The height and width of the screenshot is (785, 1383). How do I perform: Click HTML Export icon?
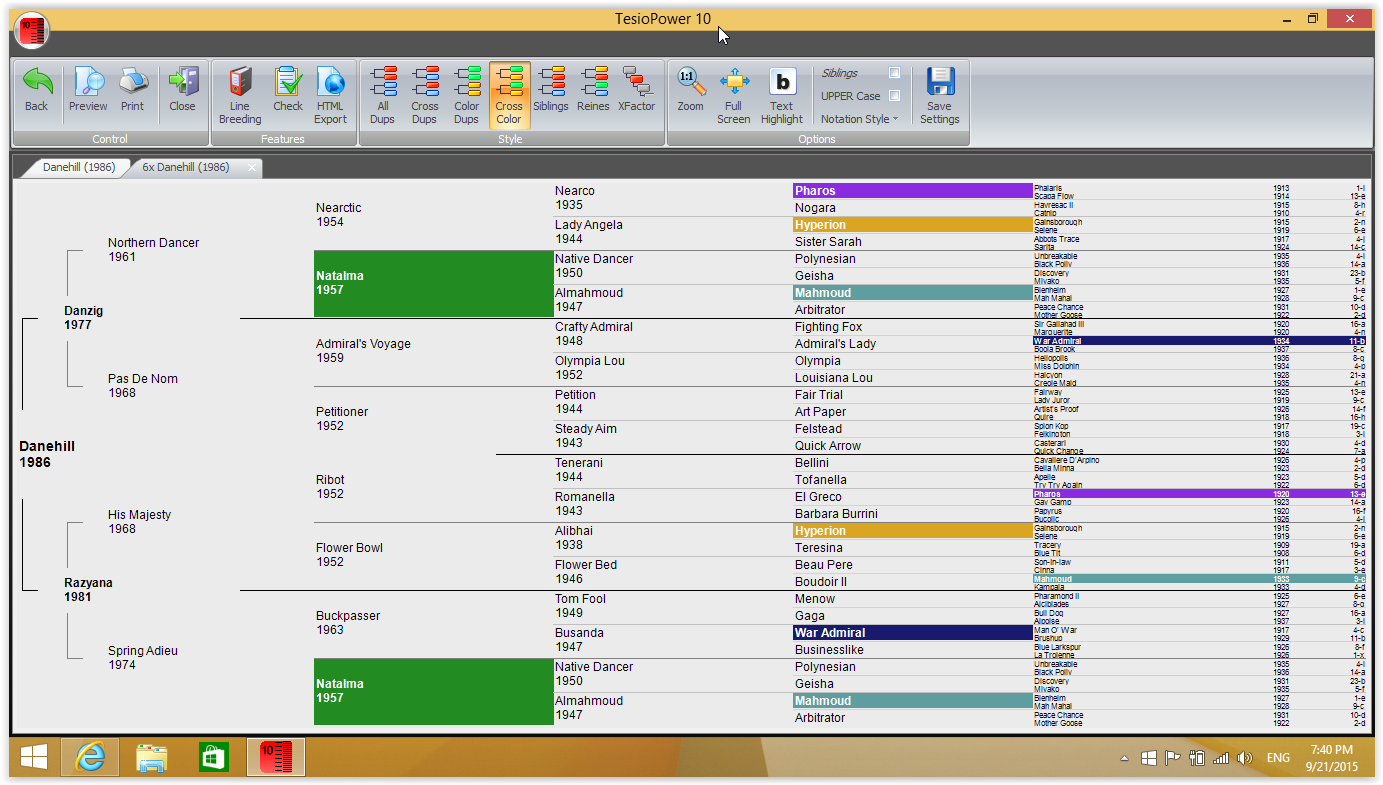(x=330, y=96)
